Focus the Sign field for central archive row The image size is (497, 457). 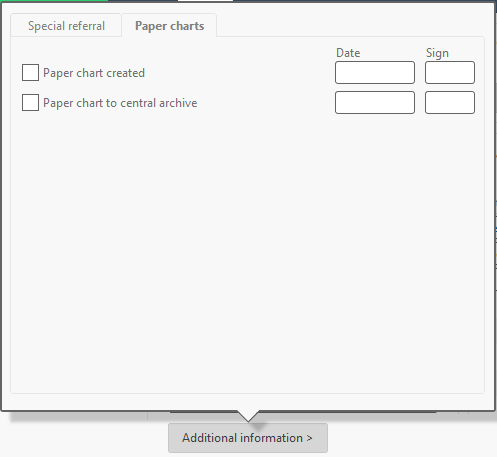pos(450,102)
